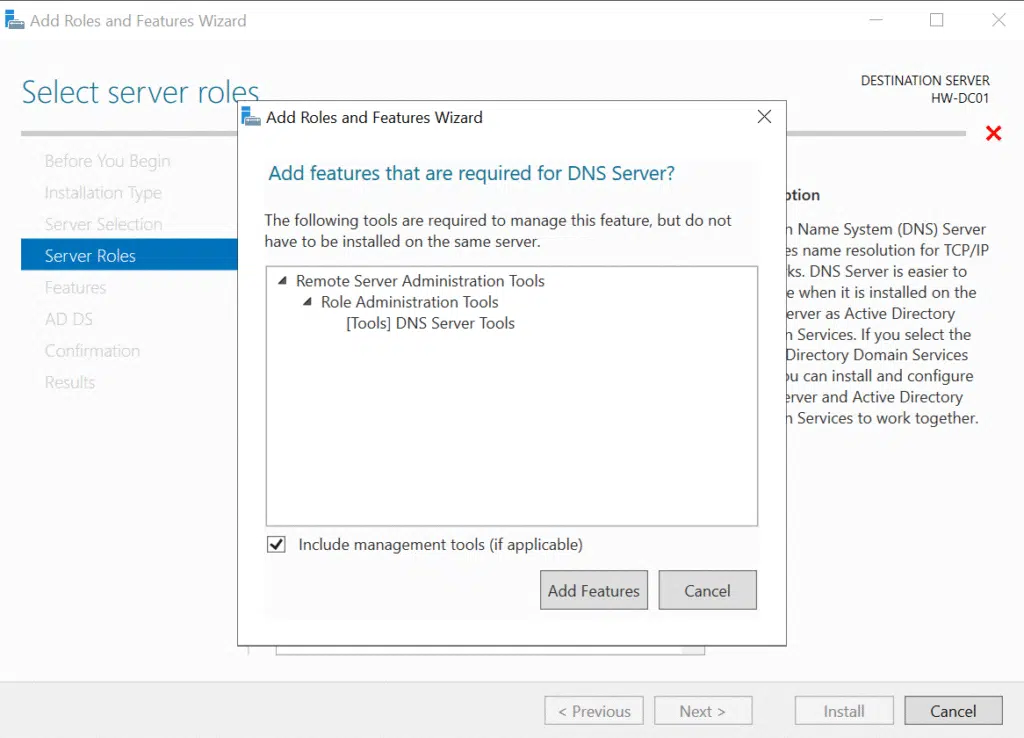The height and width of the screenshot is (738, 1024).
Task: Switch to the Installation Type step
Action: [x=103, y=193]
